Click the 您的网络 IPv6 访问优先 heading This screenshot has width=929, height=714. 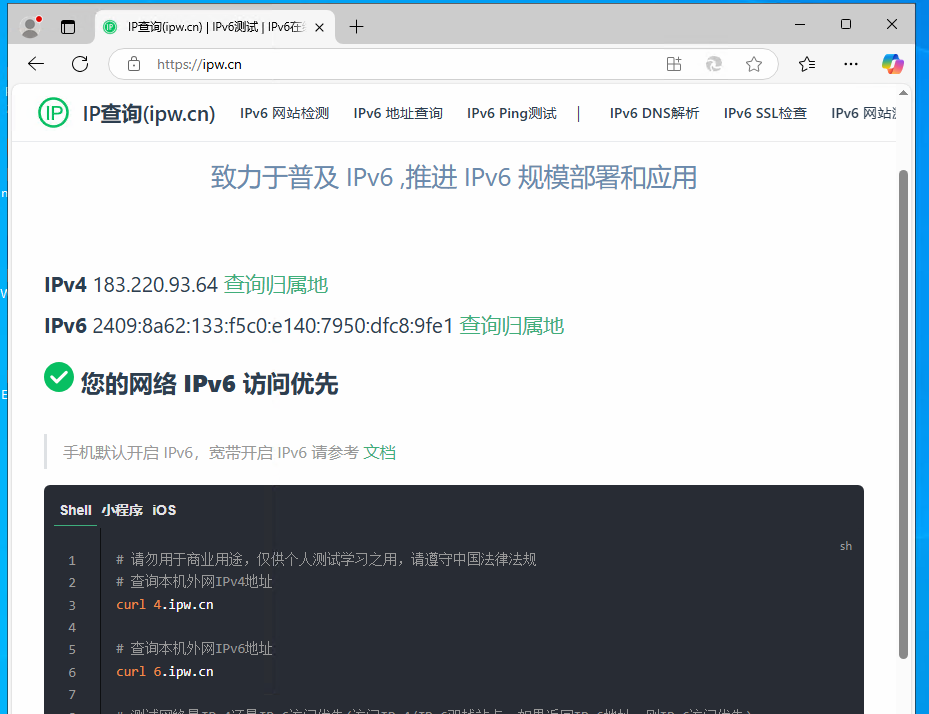pos(209,384)
